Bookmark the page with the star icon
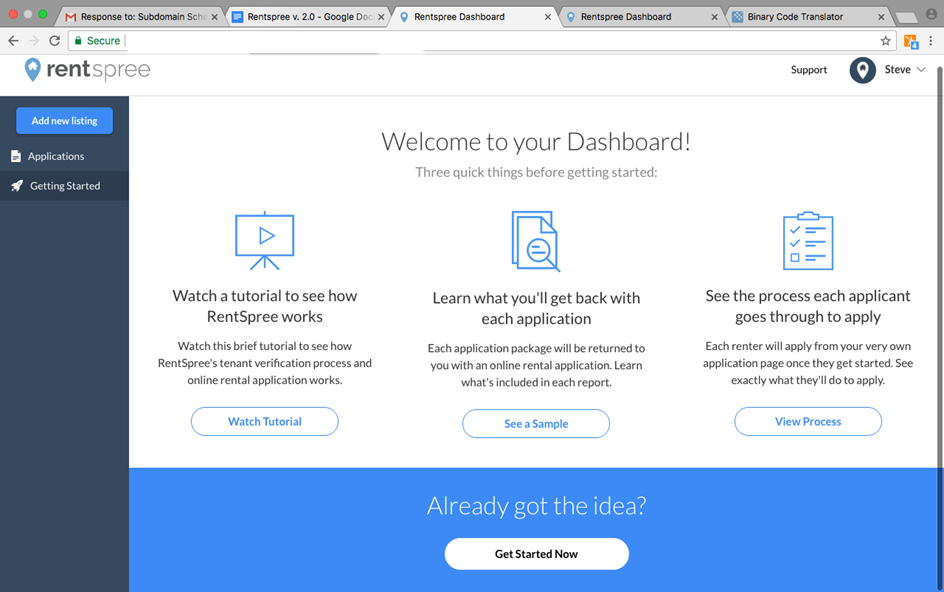The height and width of the screenshot is (592, 944). point(885,41)
